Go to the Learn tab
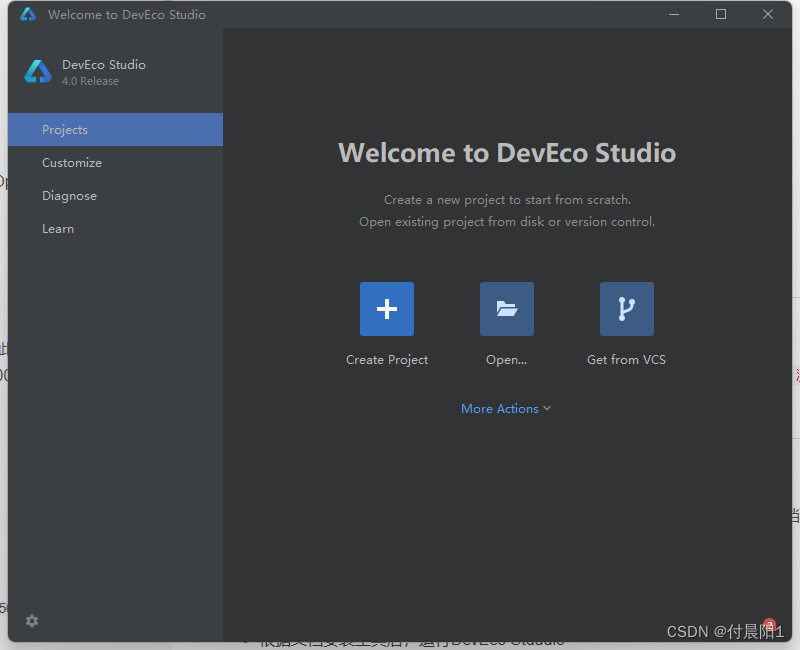This screenshot has height=650, width=800. [115, 229]
